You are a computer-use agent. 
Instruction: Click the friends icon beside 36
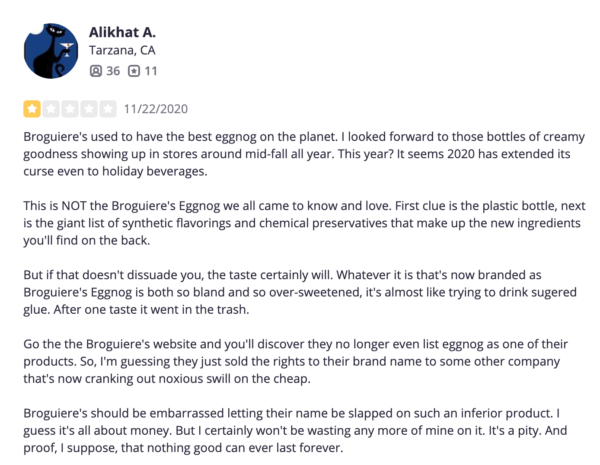(96, 71)
